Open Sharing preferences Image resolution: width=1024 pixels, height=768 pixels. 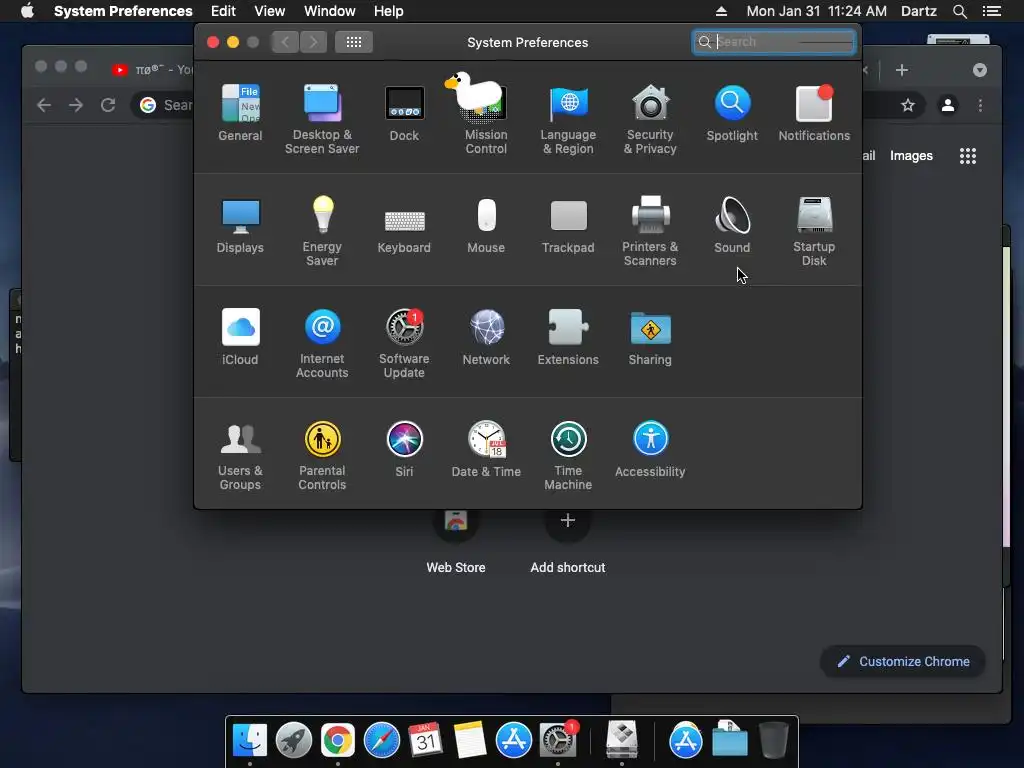[650, 337]
